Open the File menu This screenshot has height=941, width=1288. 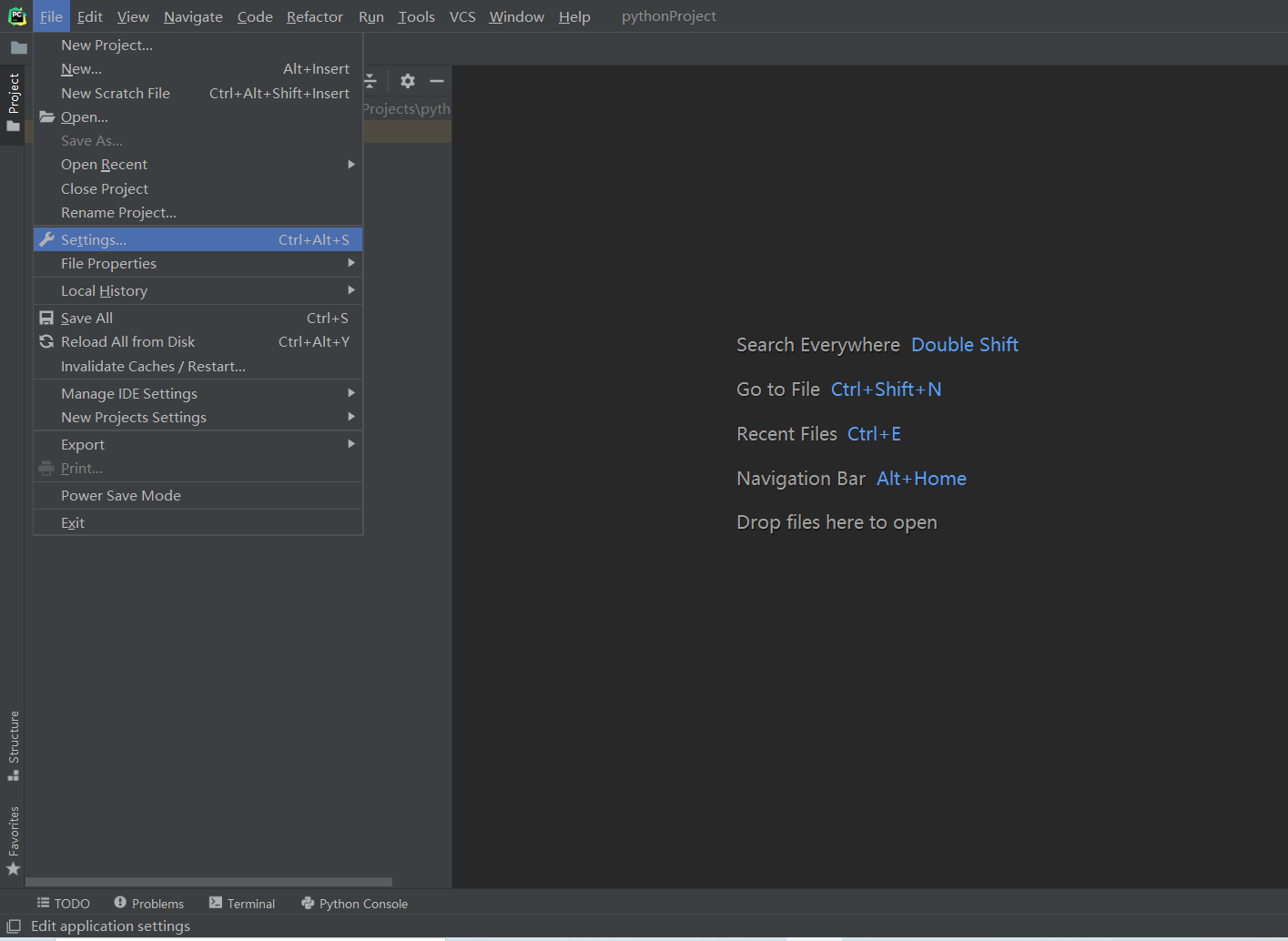(51, 16)
